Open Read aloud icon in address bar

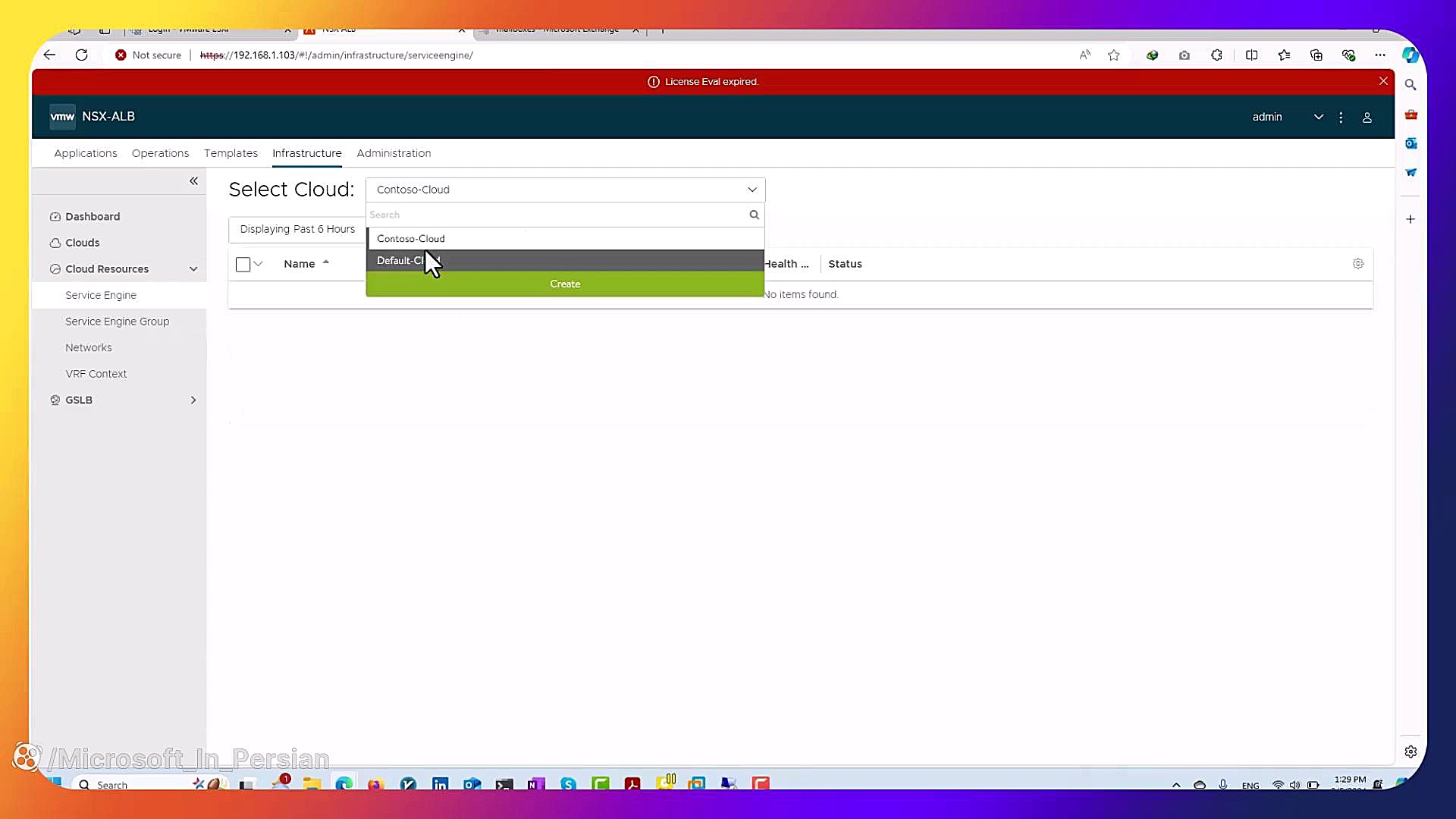click(1085, 55)
